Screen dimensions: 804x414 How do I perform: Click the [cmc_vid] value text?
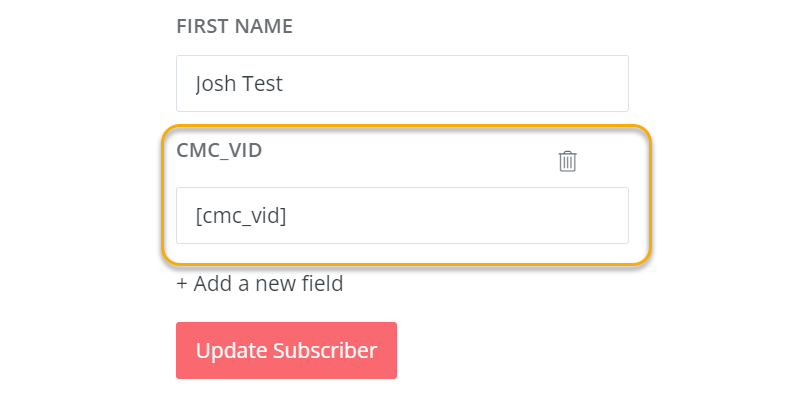(241, 215)
